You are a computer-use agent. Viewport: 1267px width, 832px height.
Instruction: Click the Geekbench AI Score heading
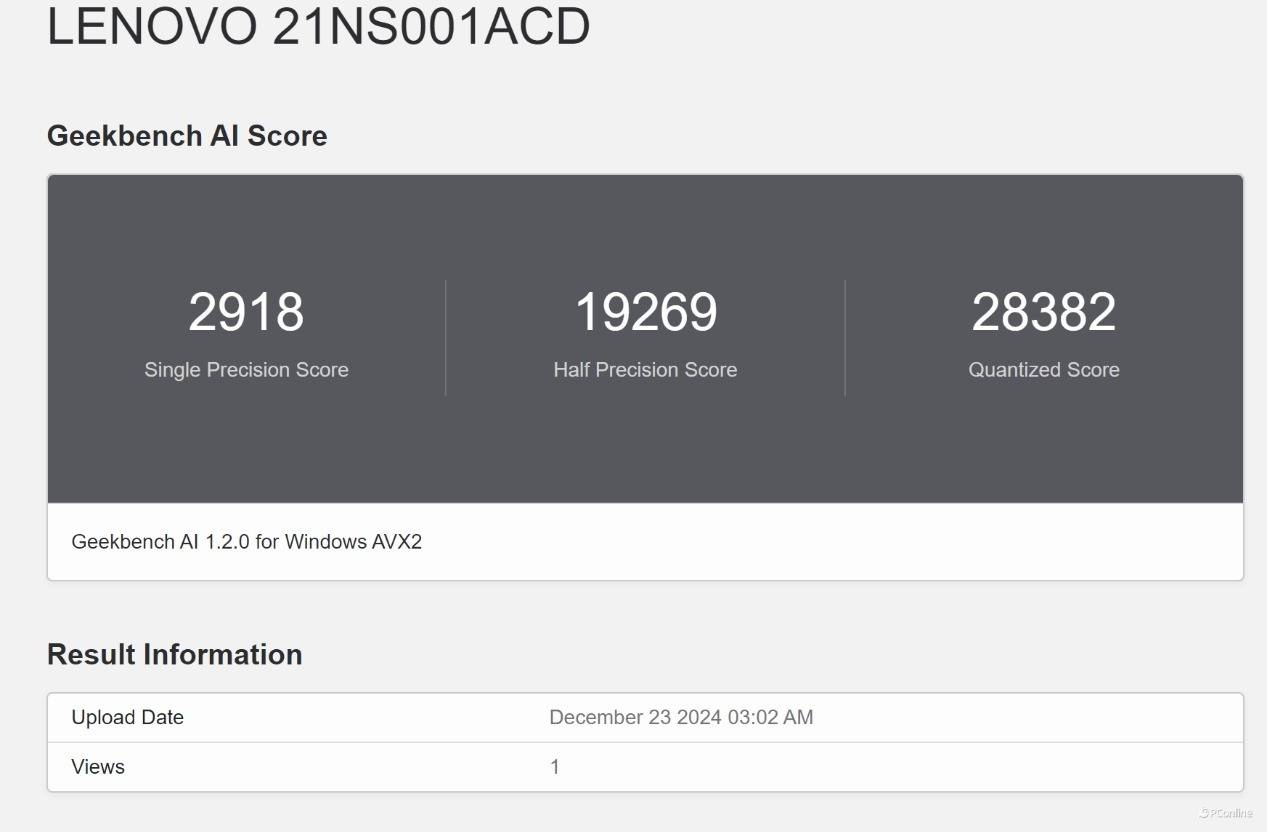(x=187, y=136)
